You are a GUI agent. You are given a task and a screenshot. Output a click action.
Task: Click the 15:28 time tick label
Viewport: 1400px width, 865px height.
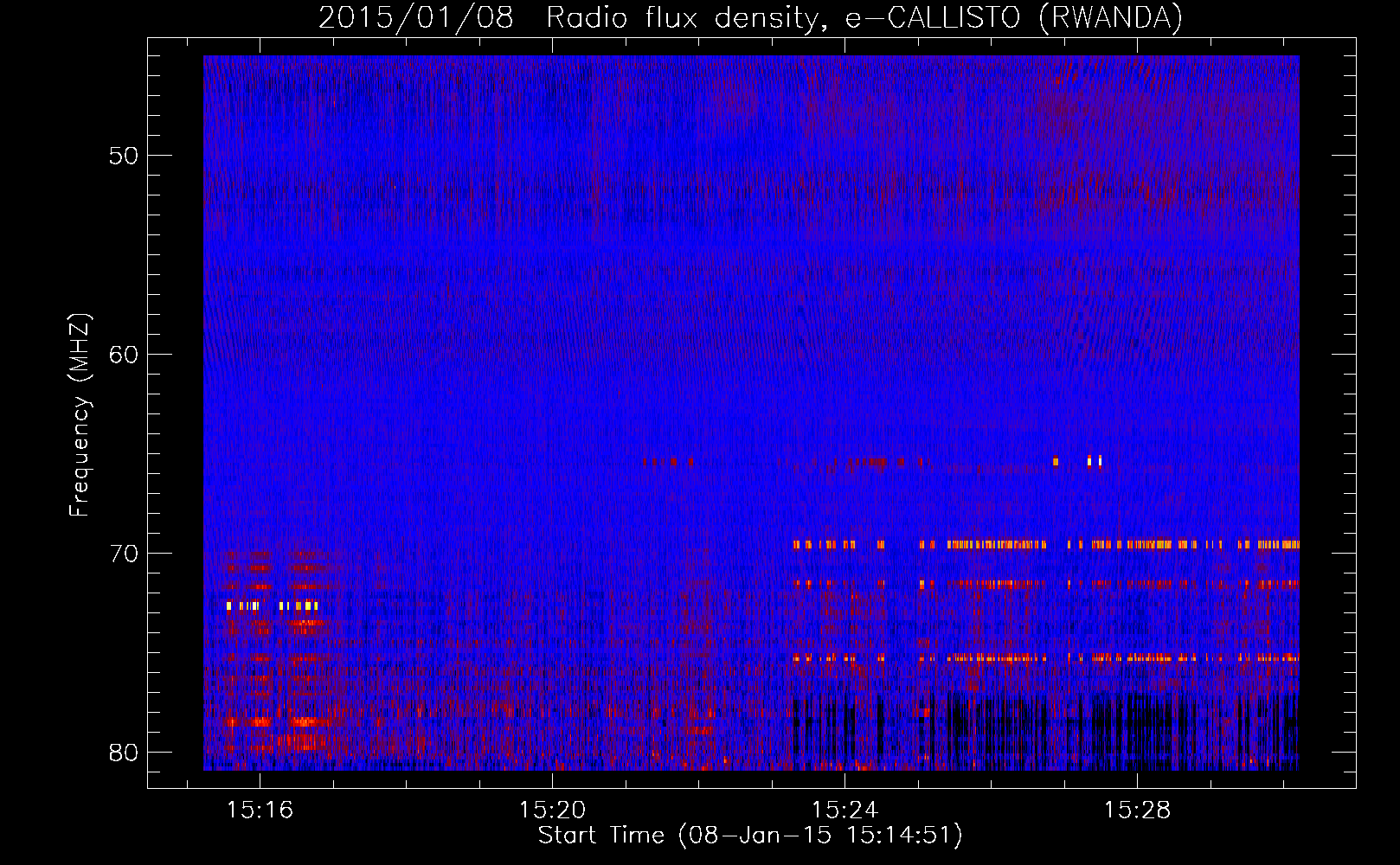click(1137, 810)
